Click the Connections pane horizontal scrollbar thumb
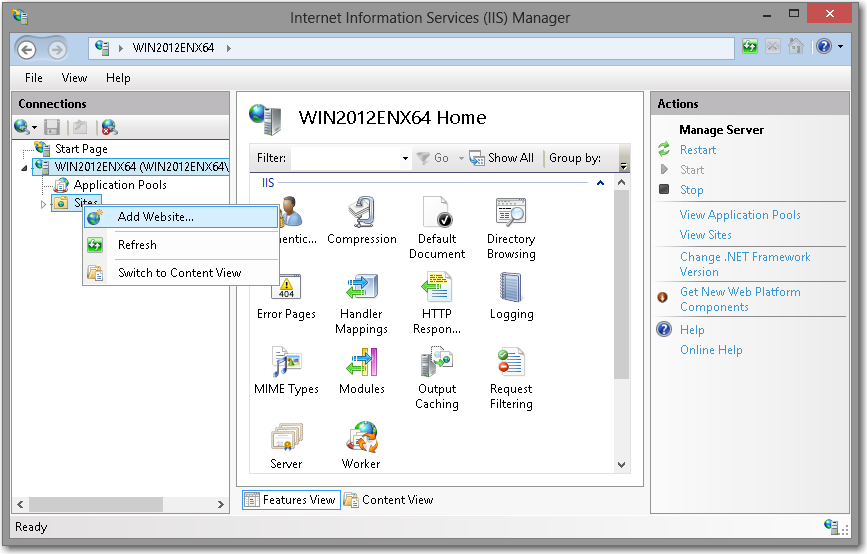 click(x=96, y=504)
